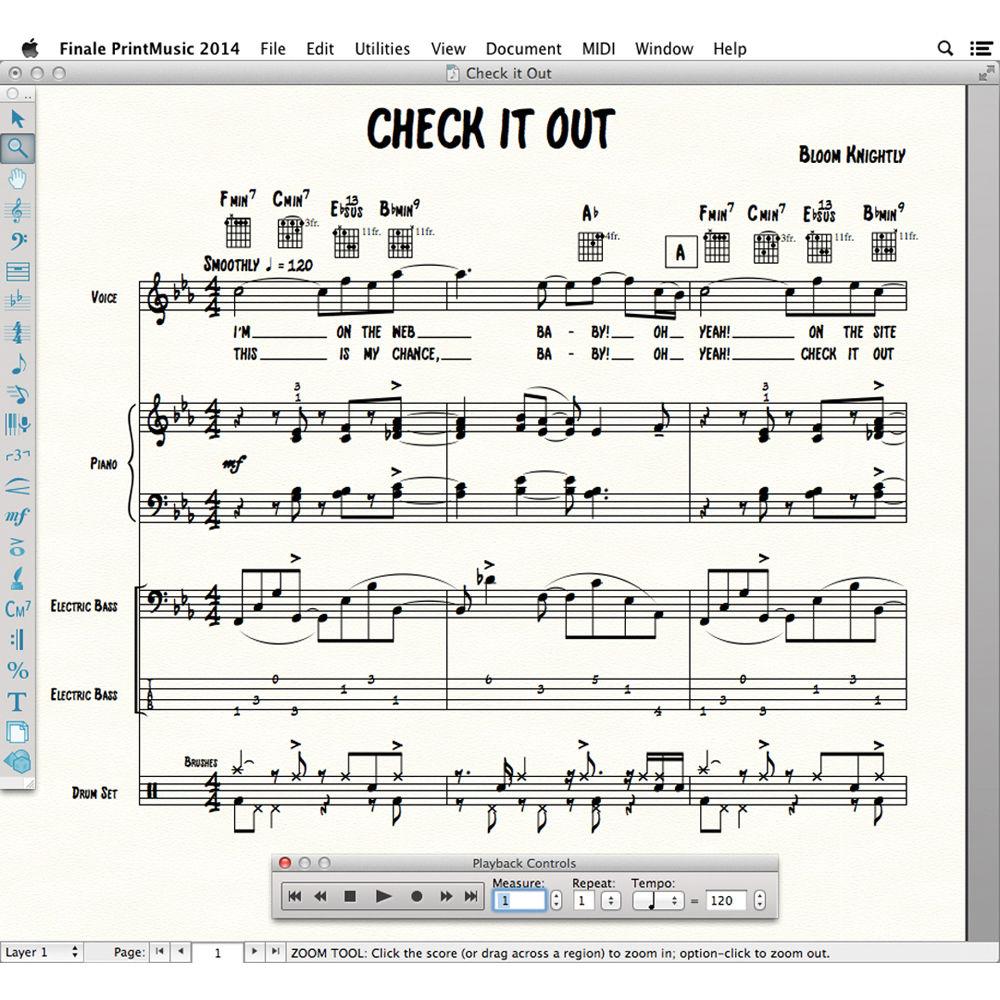Open the Layer 1 dropdown
The width and height of the screenshot is (1000, 1000).
tap(42, 953)
